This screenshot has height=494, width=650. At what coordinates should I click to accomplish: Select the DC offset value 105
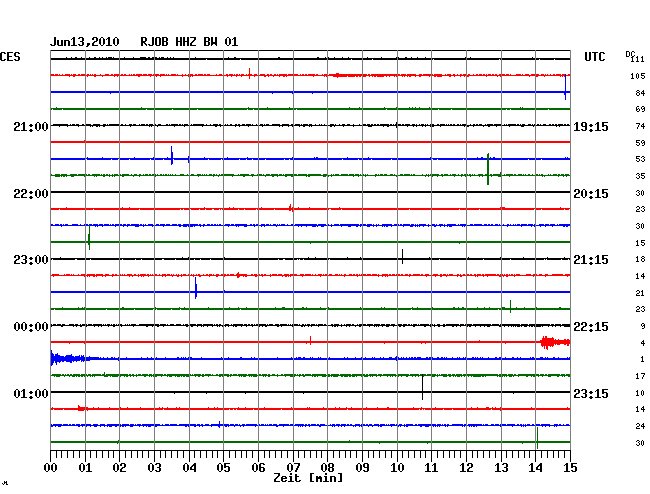638,76
